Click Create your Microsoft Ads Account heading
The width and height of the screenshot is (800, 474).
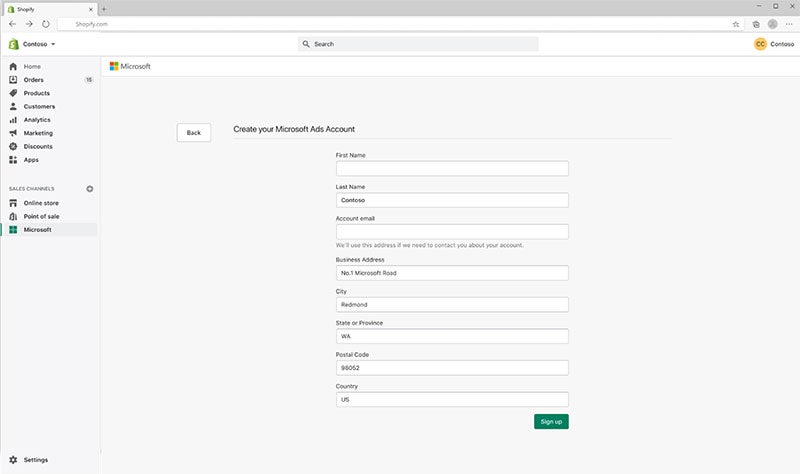294,129
